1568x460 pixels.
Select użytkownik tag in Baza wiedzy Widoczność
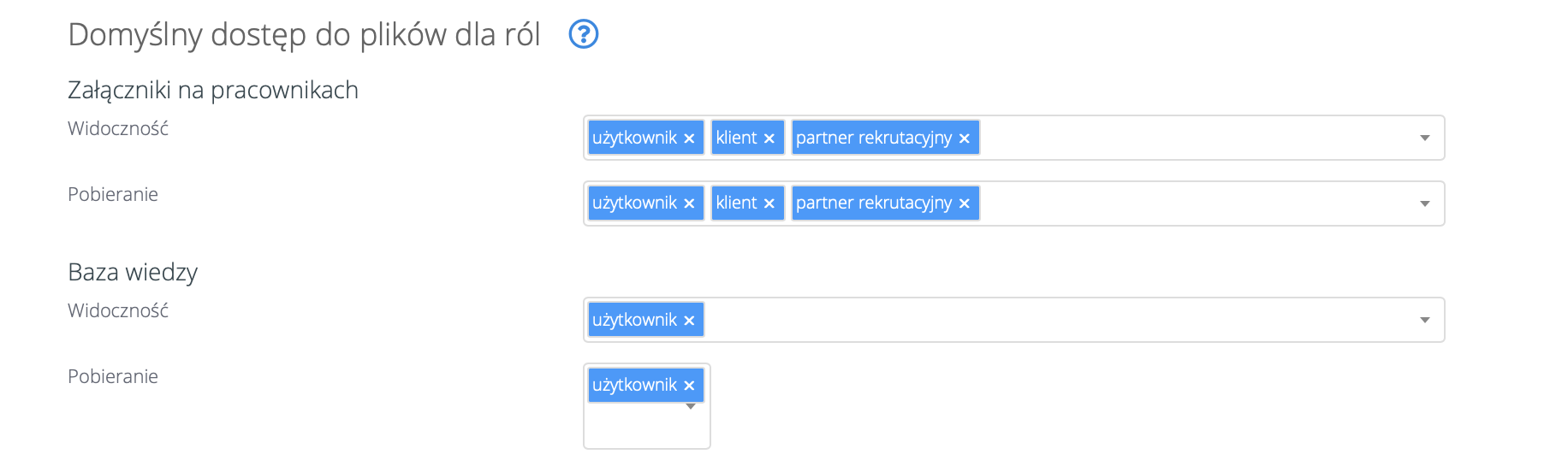click(x=634, y=320)
